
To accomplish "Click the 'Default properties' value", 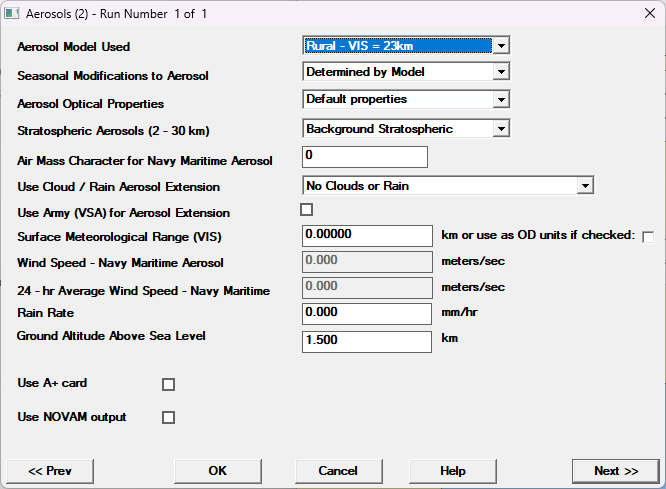I will point(357,99).
